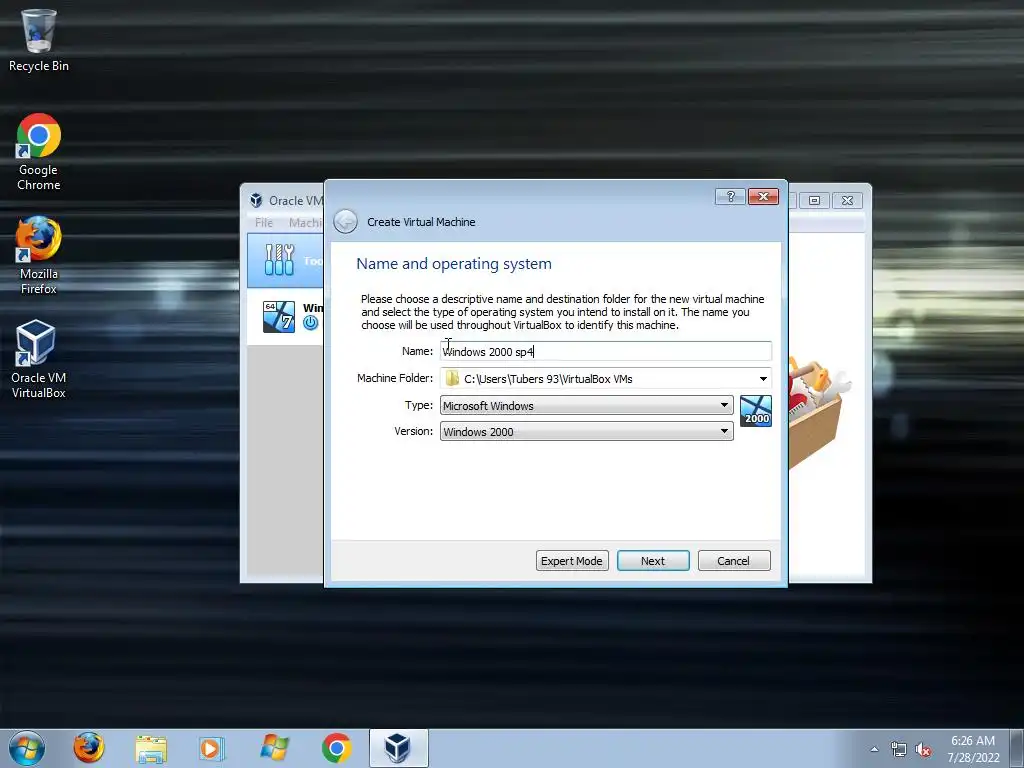Open Google Chrome desktop shortcut
The width and height of the screenshot is (1024, 768).
[39, 152]
